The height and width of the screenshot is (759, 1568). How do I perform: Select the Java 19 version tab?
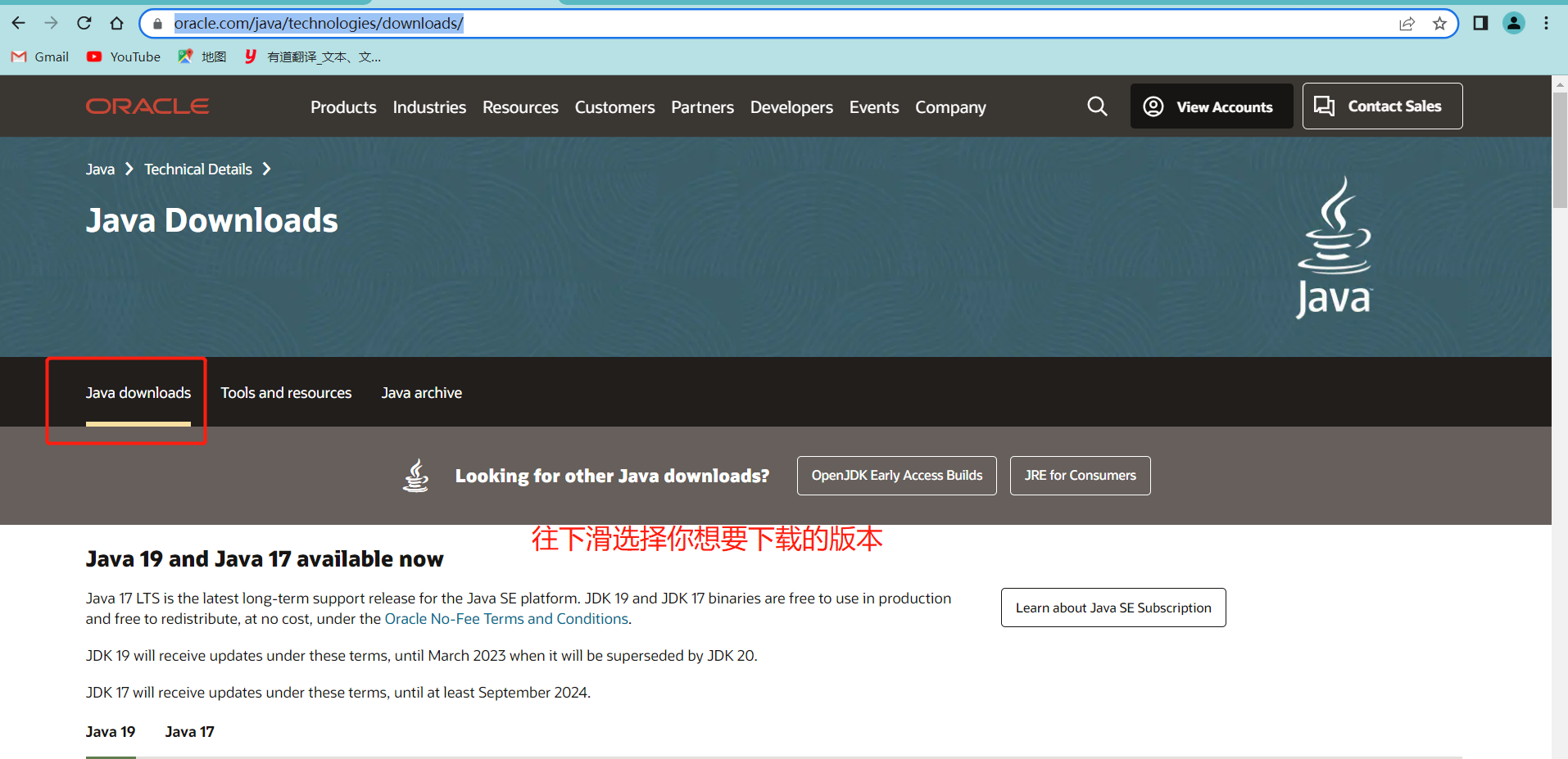pos(111,732)
